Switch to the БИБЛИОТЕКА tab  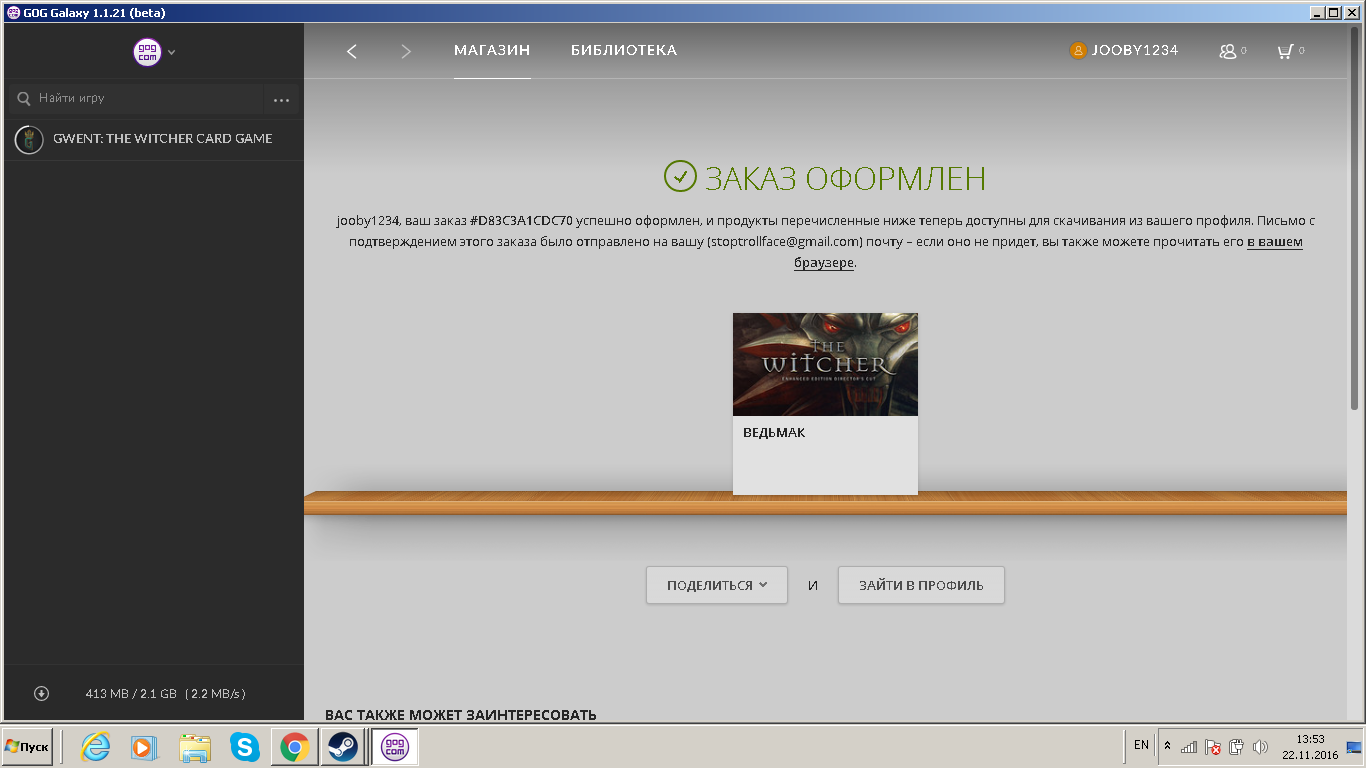tap(624, 50)
